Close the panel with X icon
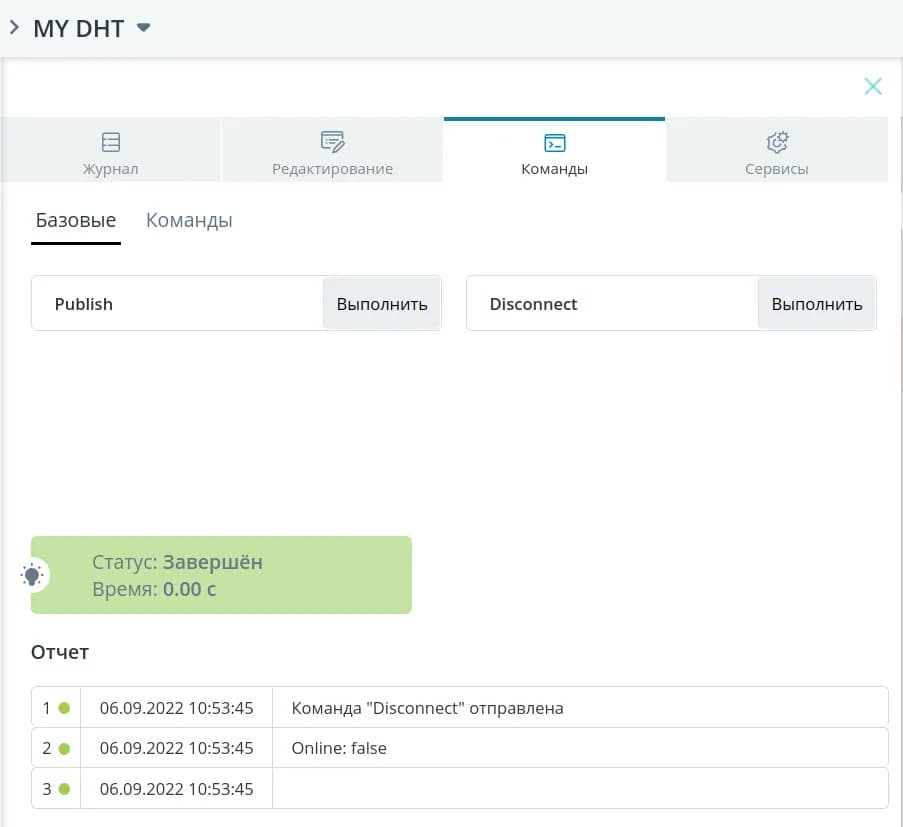This screenshot has width=903, height=827. [x=873, y=87]
